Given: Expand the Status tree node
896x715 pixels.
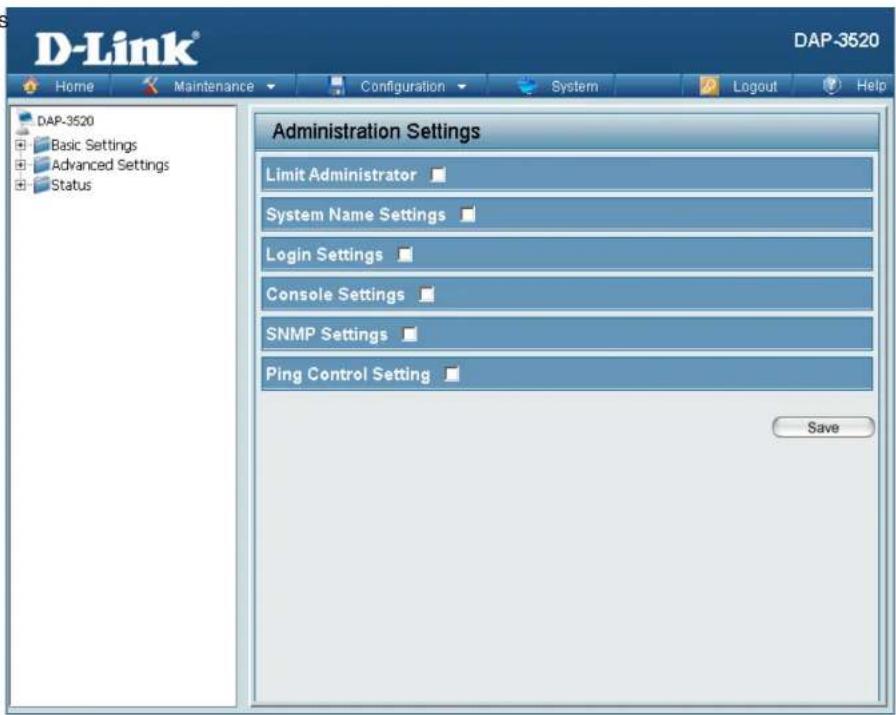Looking at the screenshot, I should point(21,185).
